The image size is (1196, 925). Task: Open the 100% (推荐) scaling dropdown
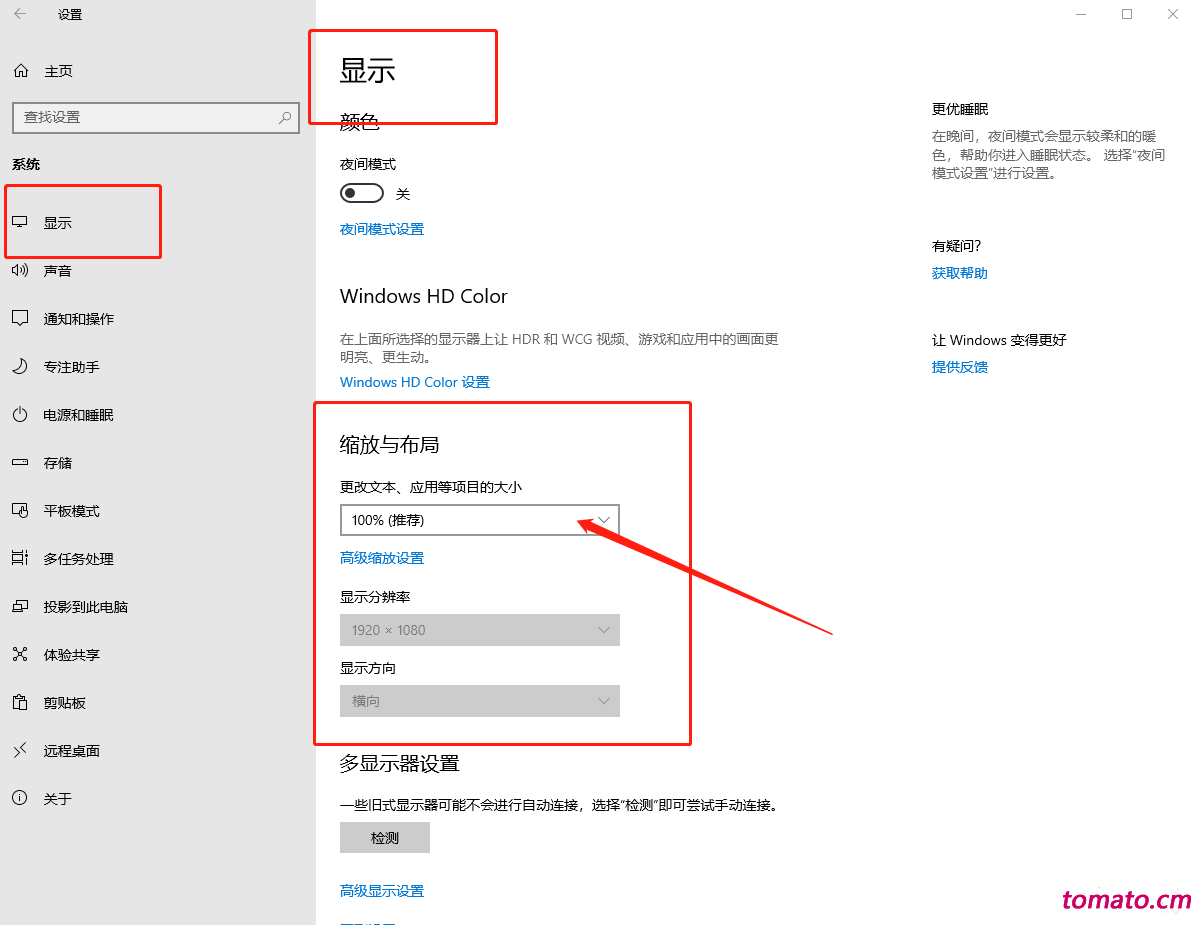tap(480, 520)
